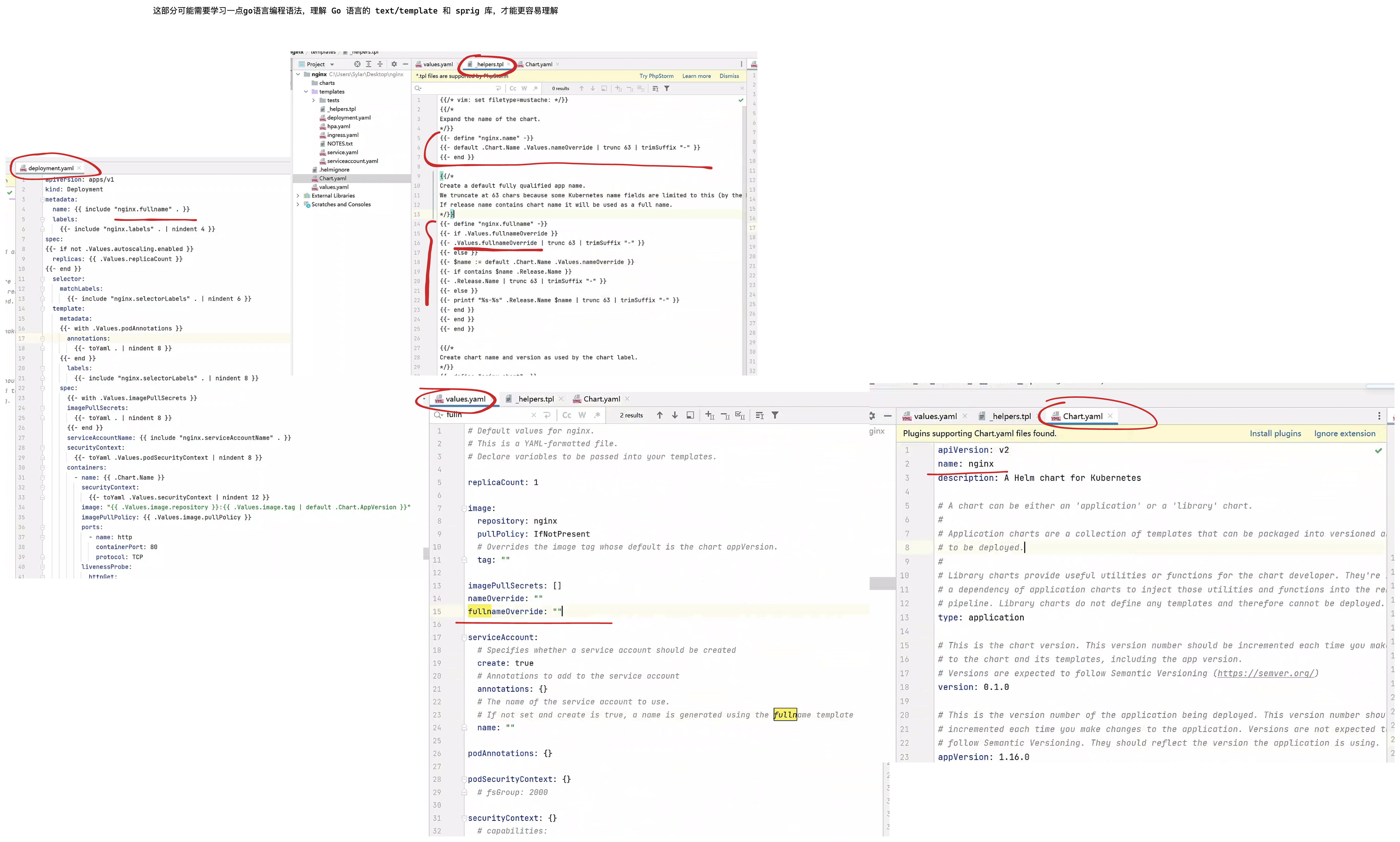Open deployment.yaml in project tree
Viewport: 1400px width, 842px height.
click(348, 118)
